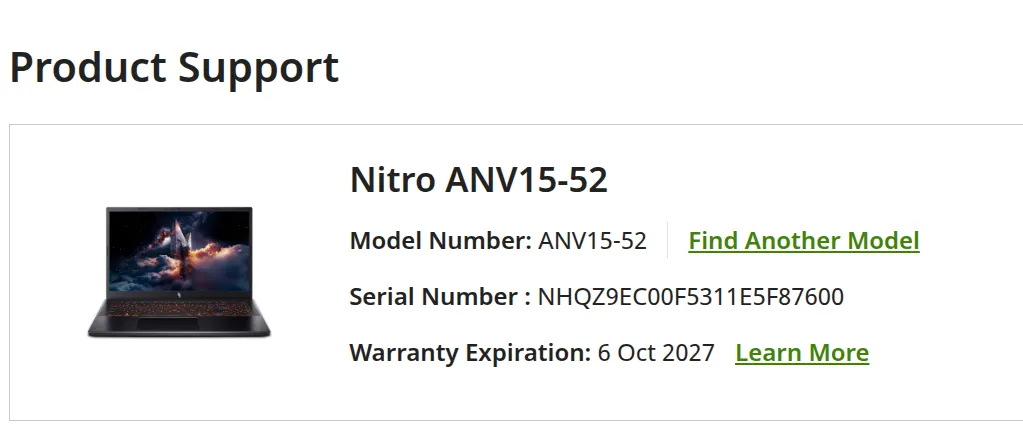Click the Model Number label
The image size is (1023, 442).
tap(440, 241)
